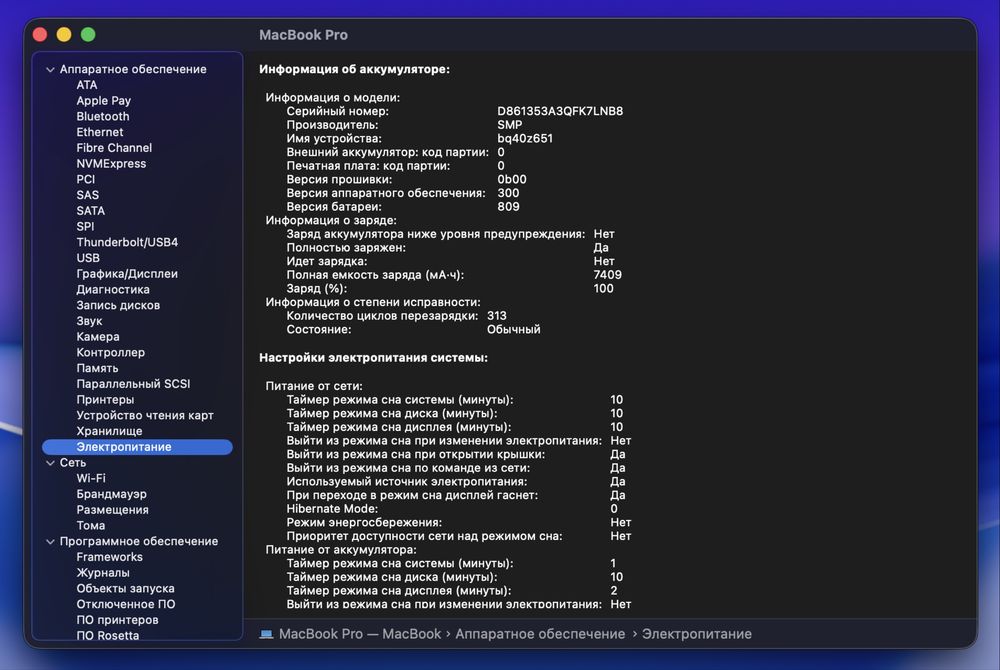The width and height of the screenshot is (1000, 670).
Task: Click Аппаратное обеспечение breadcrumb in path bar
Action: tap(540, 634)
